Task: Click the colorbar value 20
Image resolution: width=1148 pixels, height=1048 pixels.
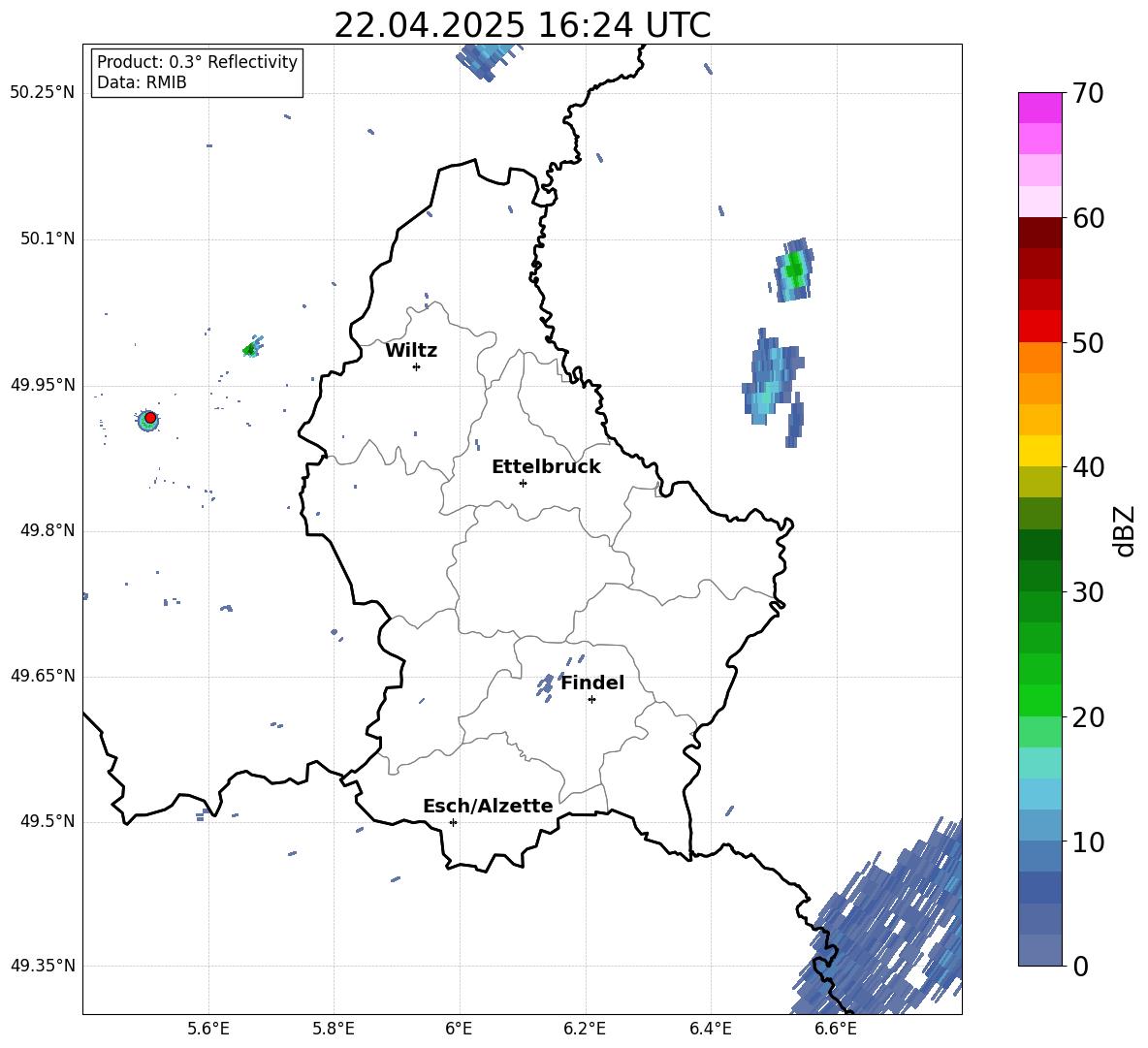Action: (x=1088, y=717)
